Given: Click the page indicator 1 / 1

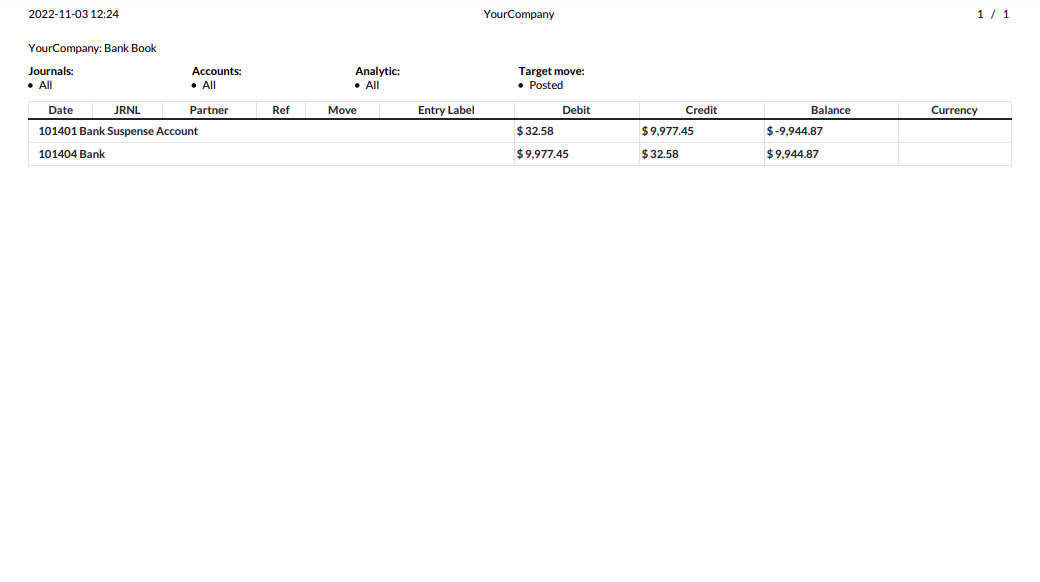Looking at the screenshot, I should (x=993, y=14).
